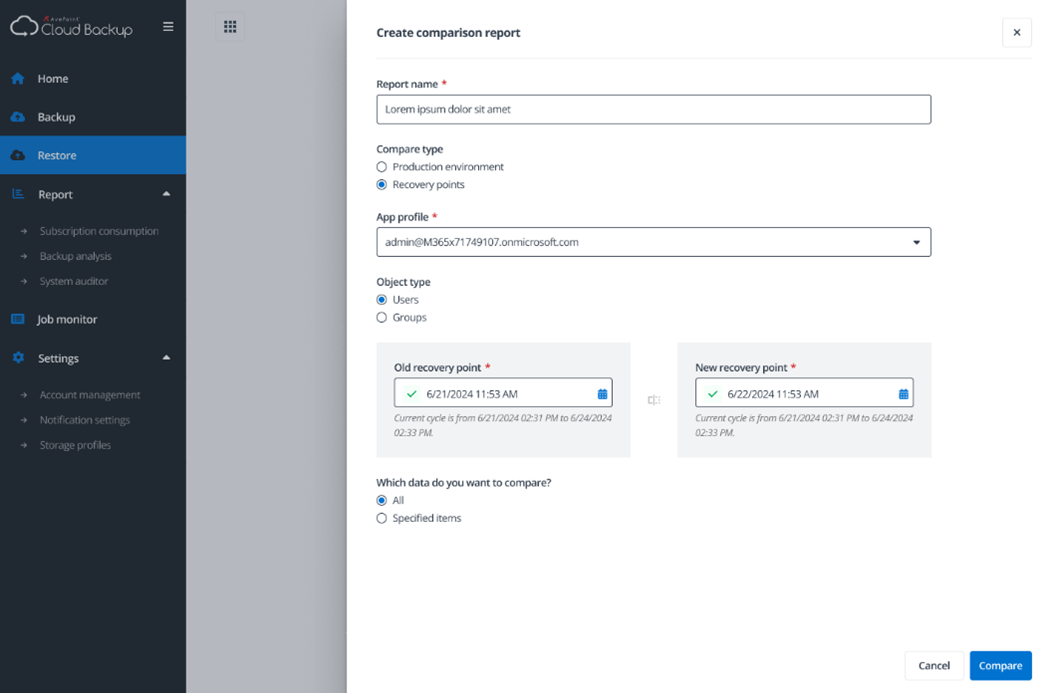Open the App profile dropdown
This screenshot has height=693, width=1057.
[x=653, y=242]
